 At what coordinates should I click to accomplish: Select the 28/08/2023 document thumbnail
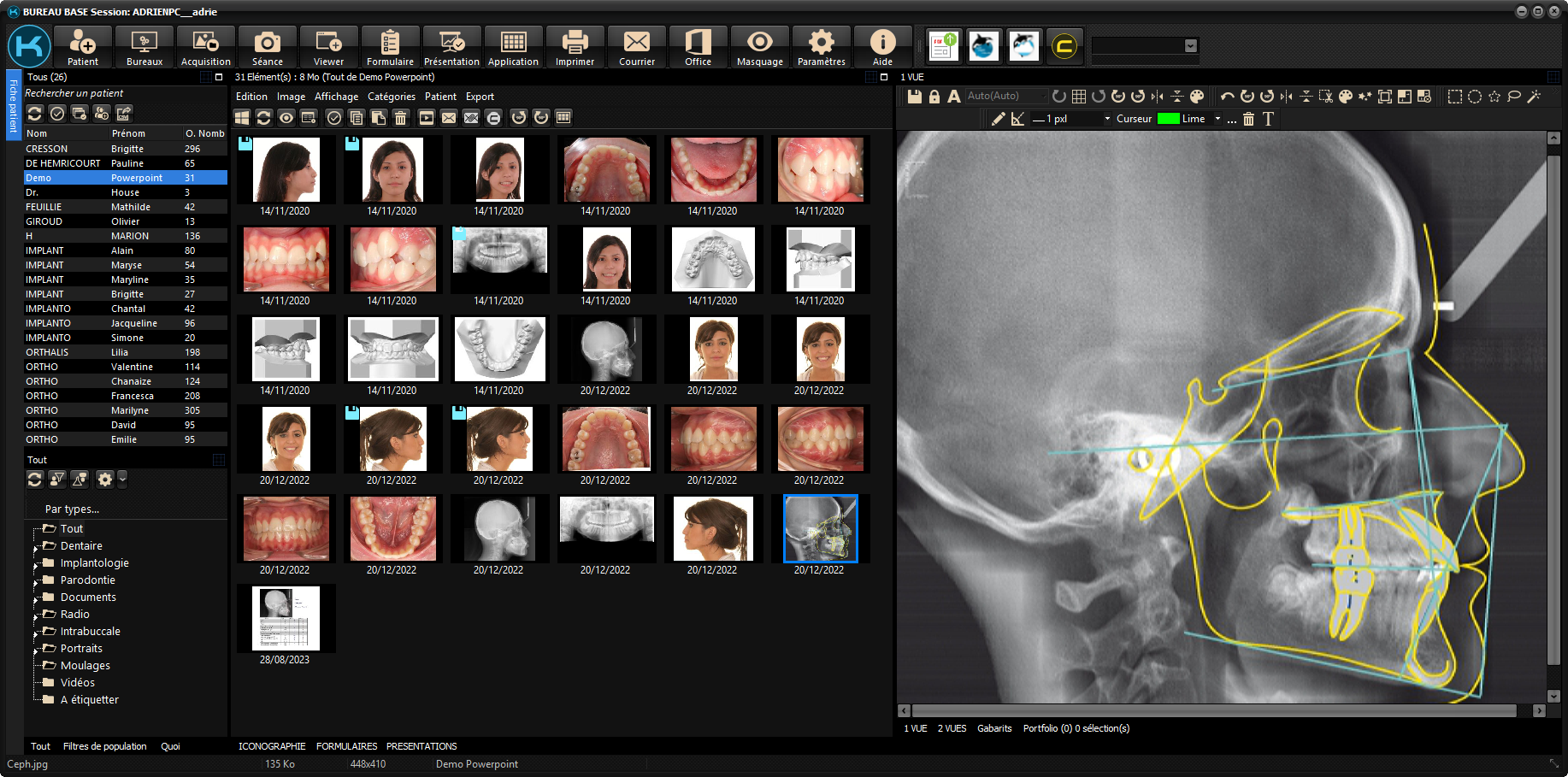[286, 618]
